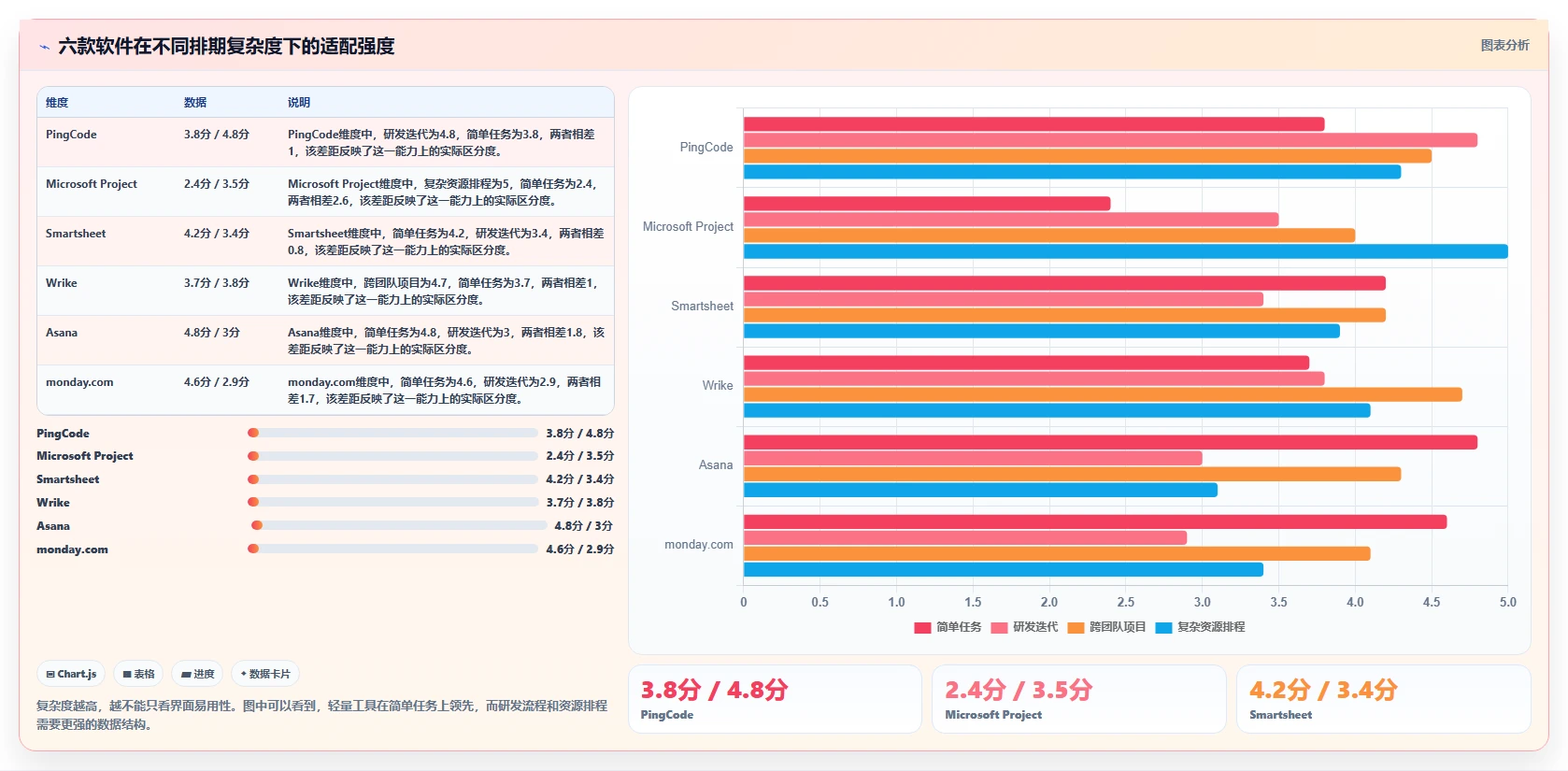This screenshot has height=771, width=1568.
Task: Click the monday.com progress bar
Action: pos(392,549)
